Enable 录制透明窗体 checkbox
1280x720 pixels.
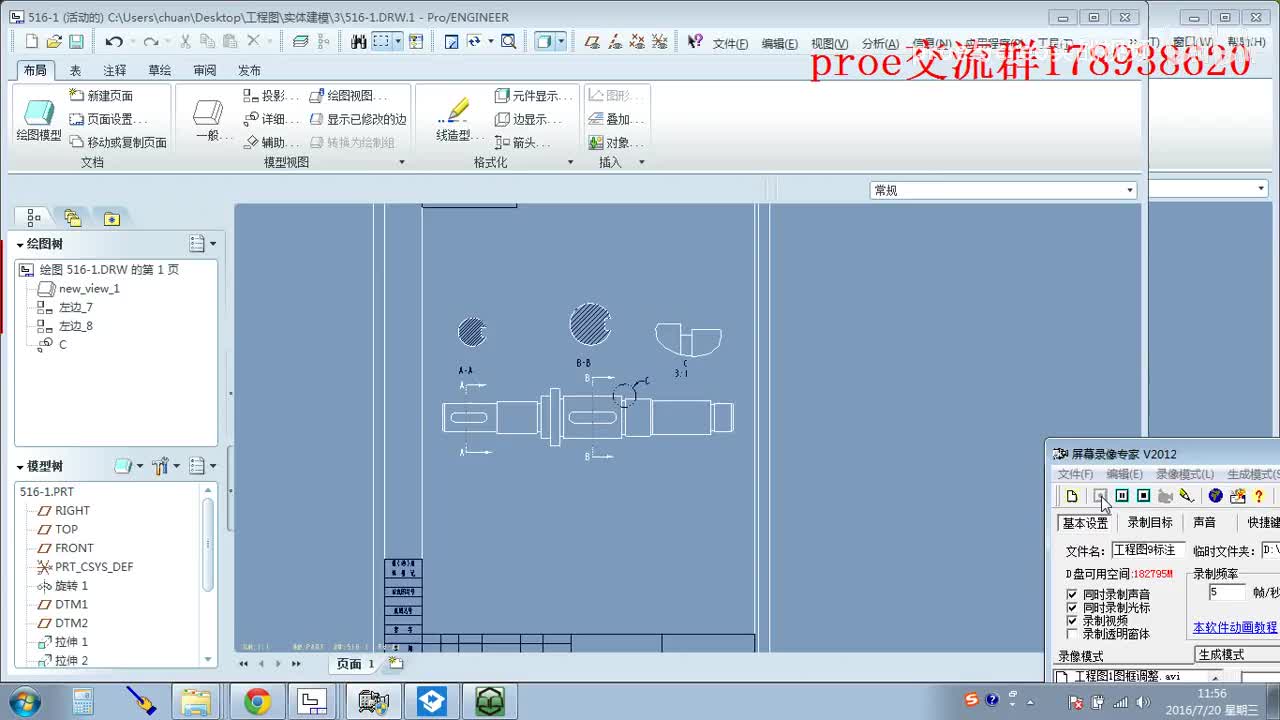tap(1072, 633)
